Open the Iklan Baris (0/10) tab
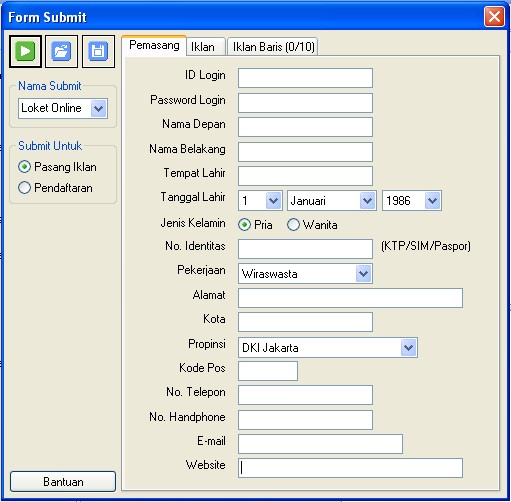 click(x=273, y=47)
